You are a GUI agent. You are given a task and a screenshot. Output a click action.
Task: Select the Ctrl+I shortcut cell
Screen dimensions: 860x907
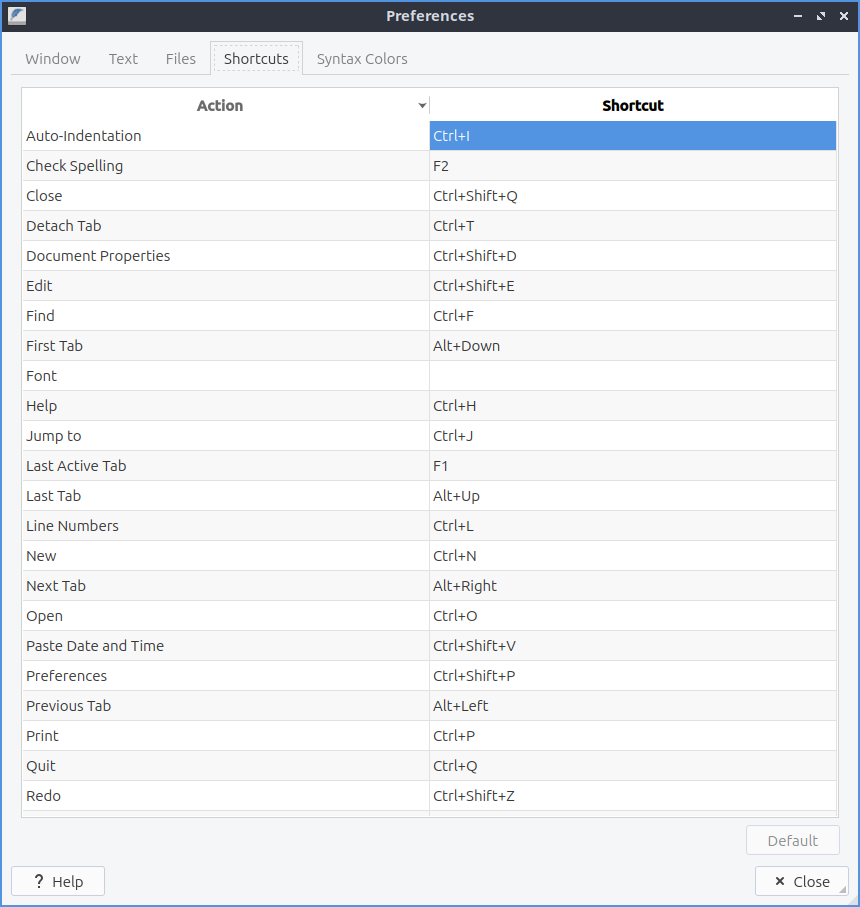click(x=632, y=136)
